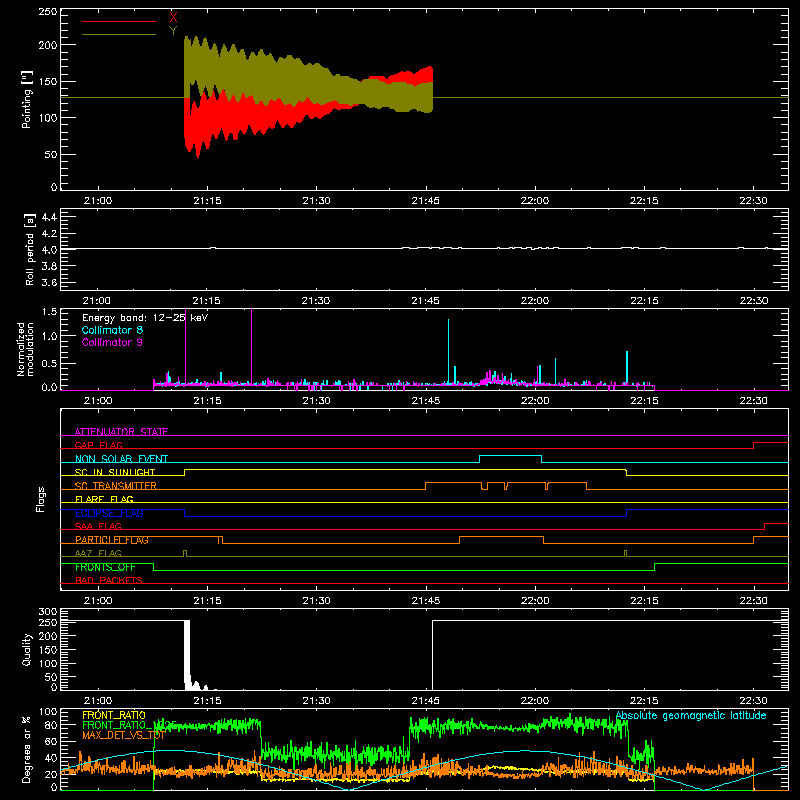Click the GAP_FLAG label

[x=99, y=445]
